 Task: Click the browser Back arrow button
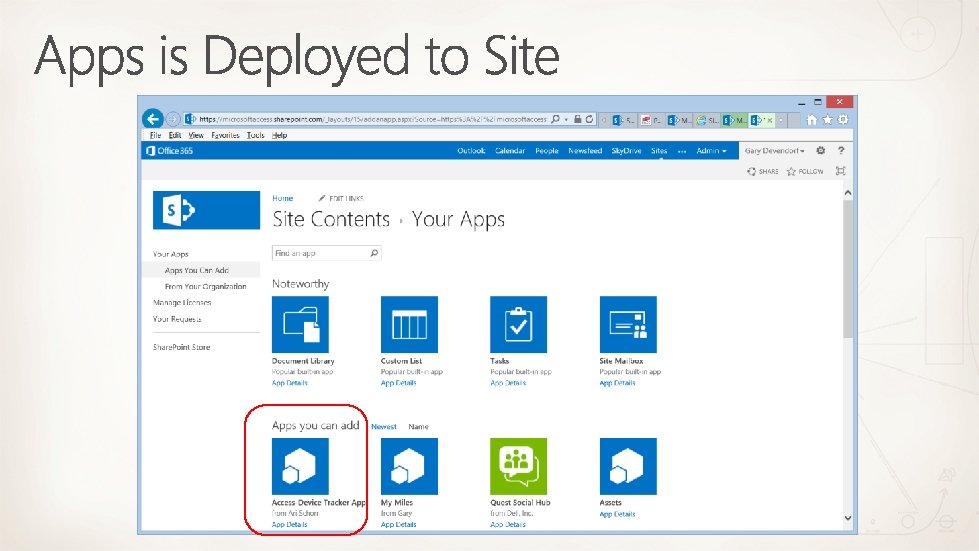[152, 119]
